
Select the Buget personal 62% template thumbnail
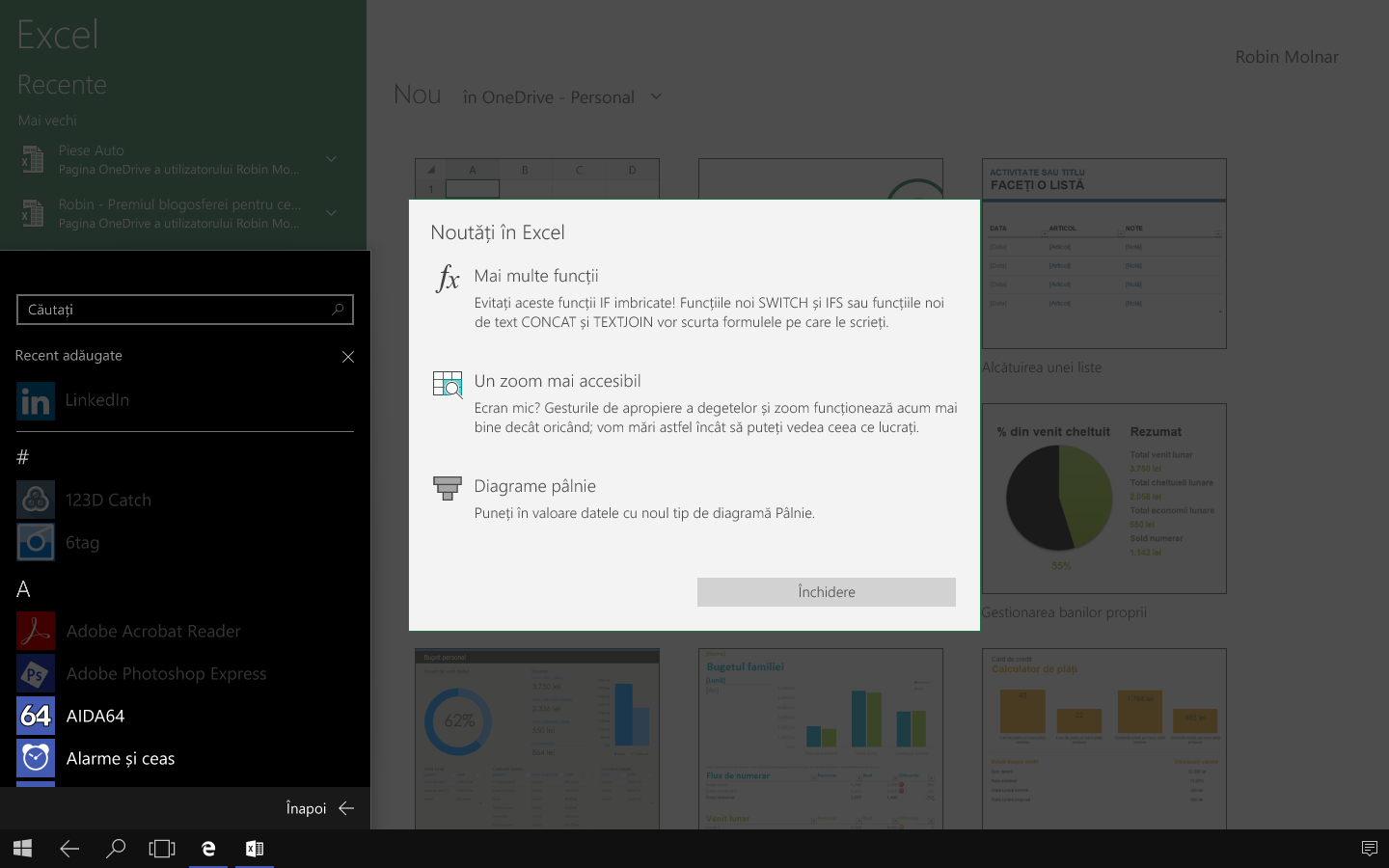[x=537, y=739]
